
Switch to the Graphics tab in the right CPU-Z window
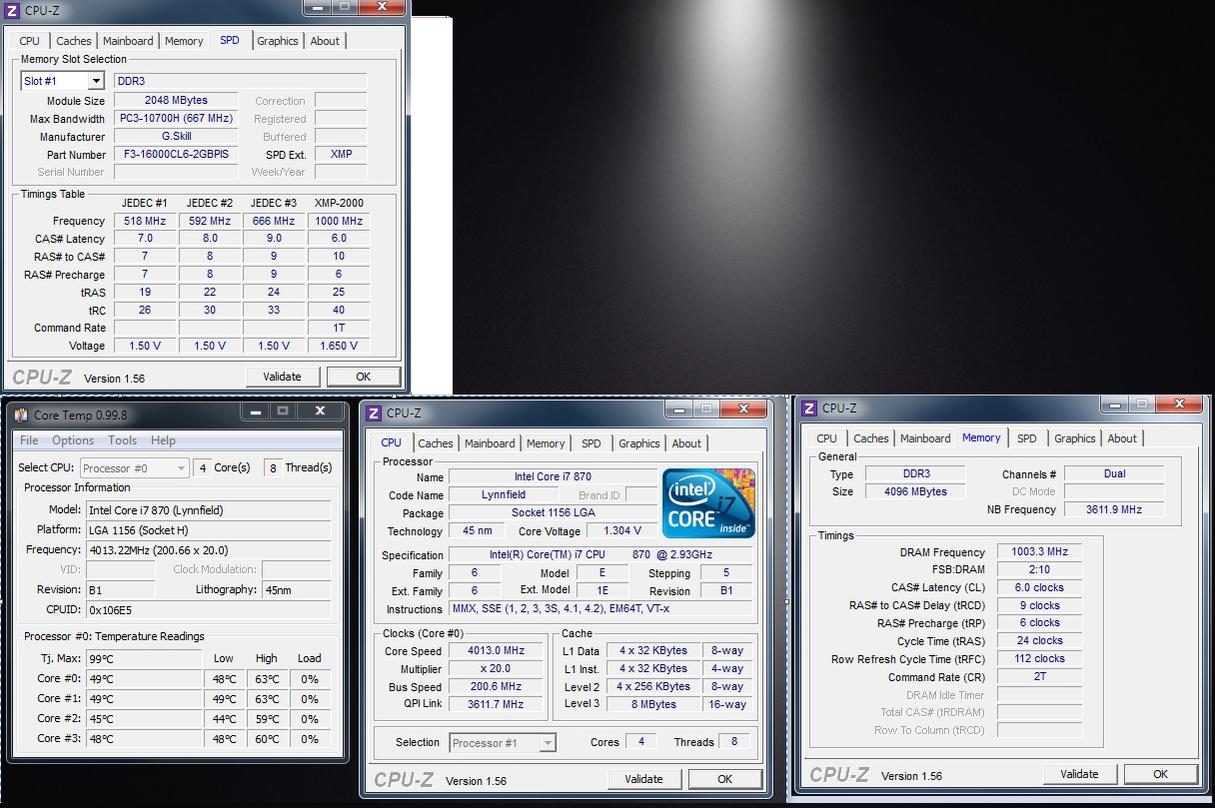1075,438
